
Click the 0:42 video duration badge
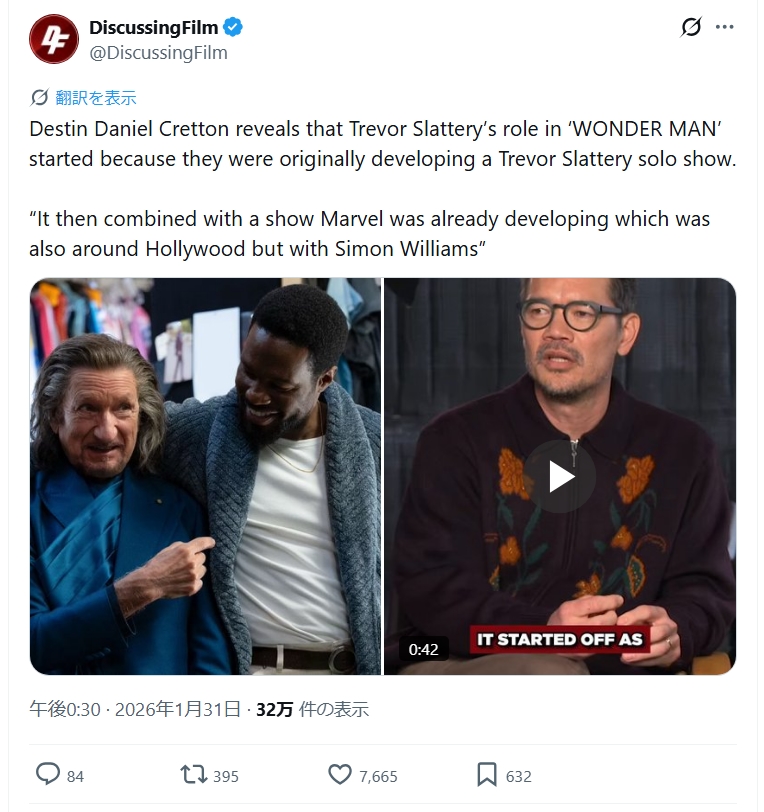pos(424,649)
